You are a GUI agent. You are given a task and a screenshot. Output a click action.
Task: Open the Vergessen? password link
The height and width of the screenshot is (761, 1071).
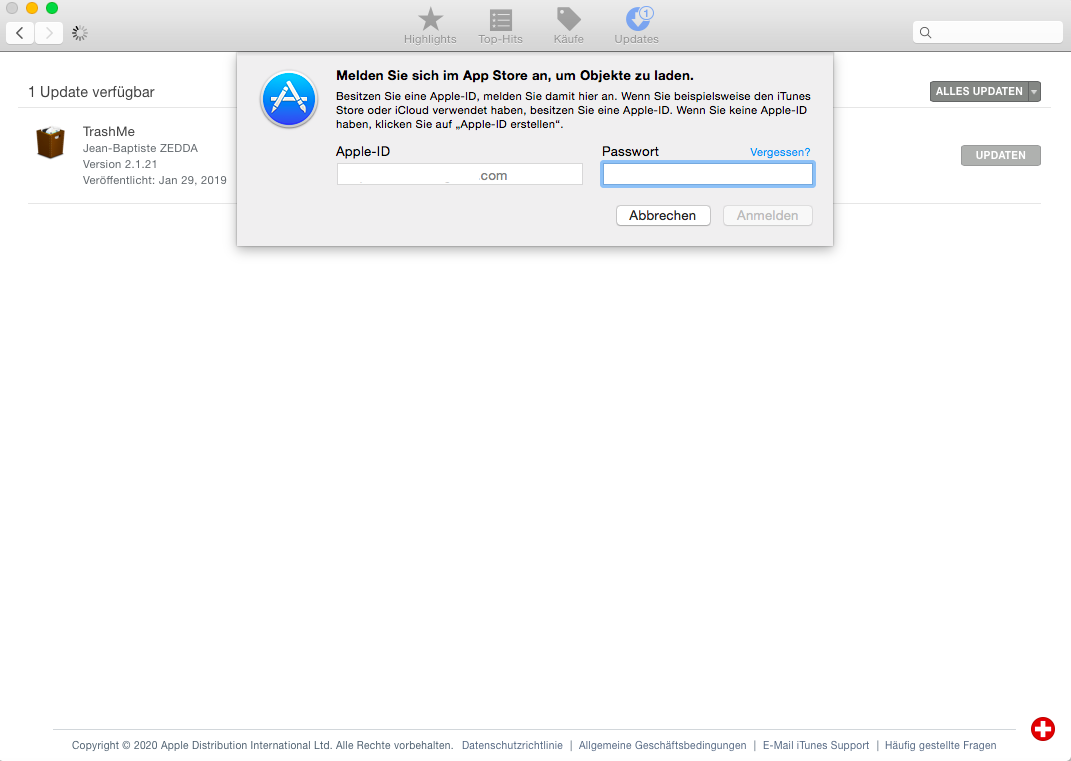tap(780, 152)
